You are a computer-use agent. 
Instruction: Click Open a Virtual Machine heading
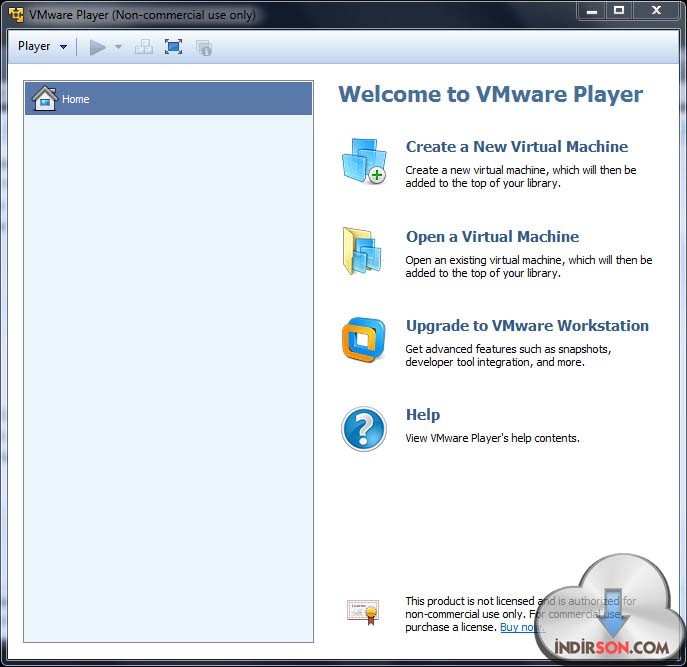(492, 237)
